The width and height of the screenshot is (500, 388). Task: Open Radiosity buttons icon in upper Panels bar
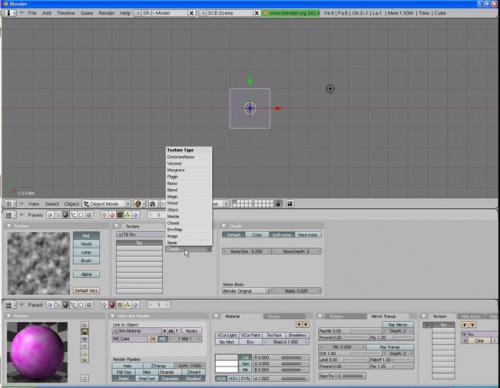128,215
